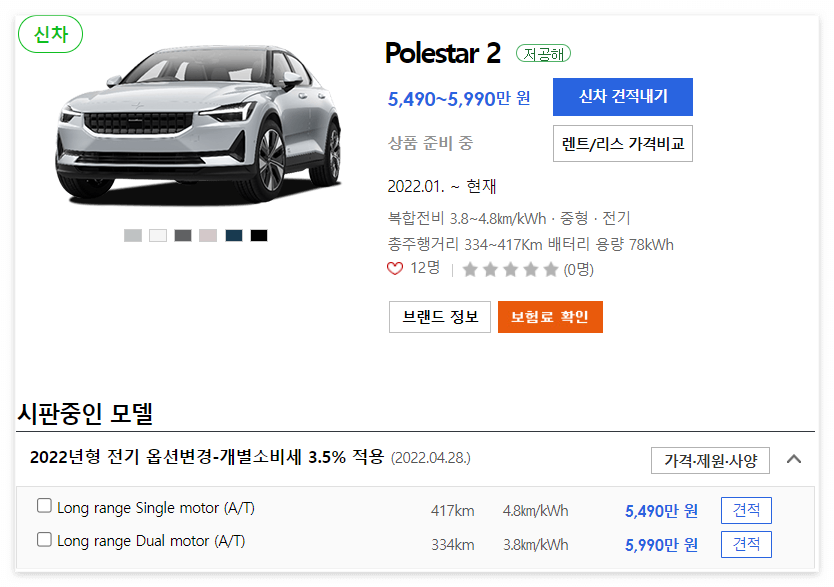Click the 총주행거리 334~417Km line

tap(531, 245)
